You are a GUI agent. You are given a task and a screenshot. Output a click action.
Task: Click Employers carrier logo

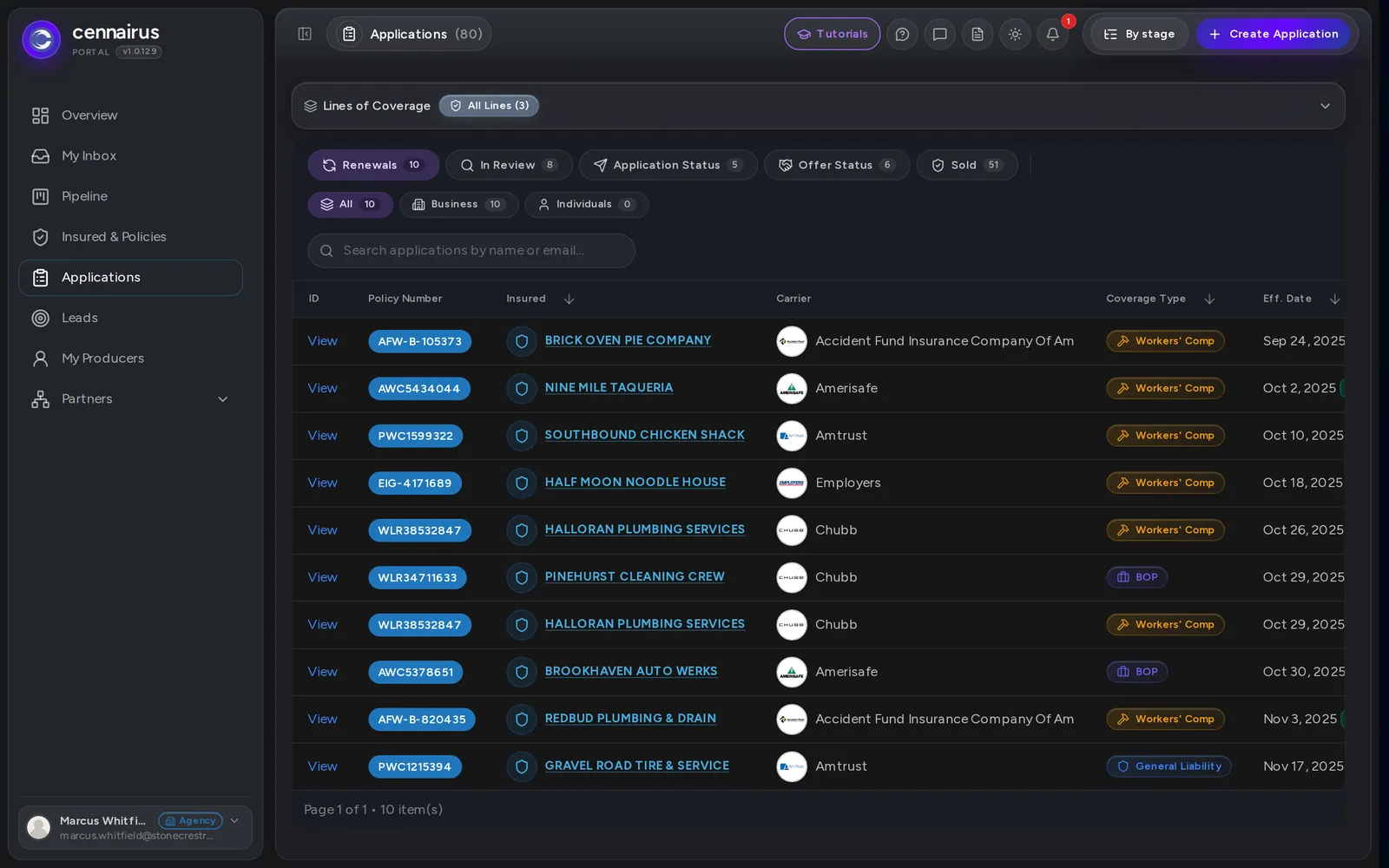[792, 483]
